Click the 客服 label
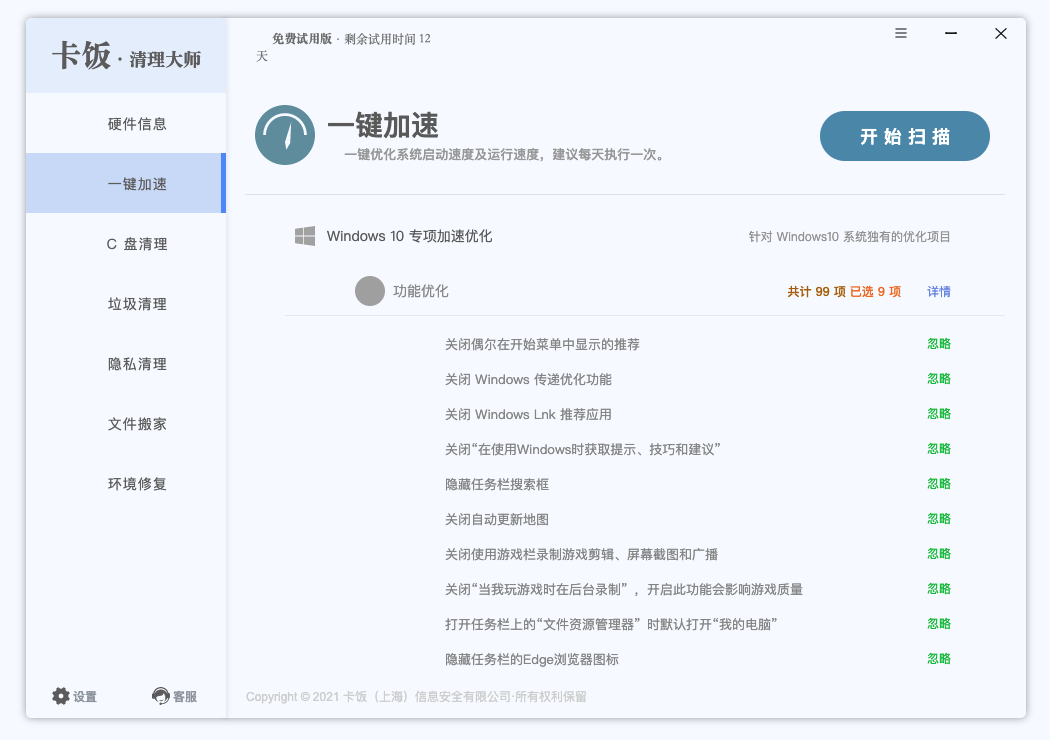The image size is (1050, 740). (x=185, y=696)
